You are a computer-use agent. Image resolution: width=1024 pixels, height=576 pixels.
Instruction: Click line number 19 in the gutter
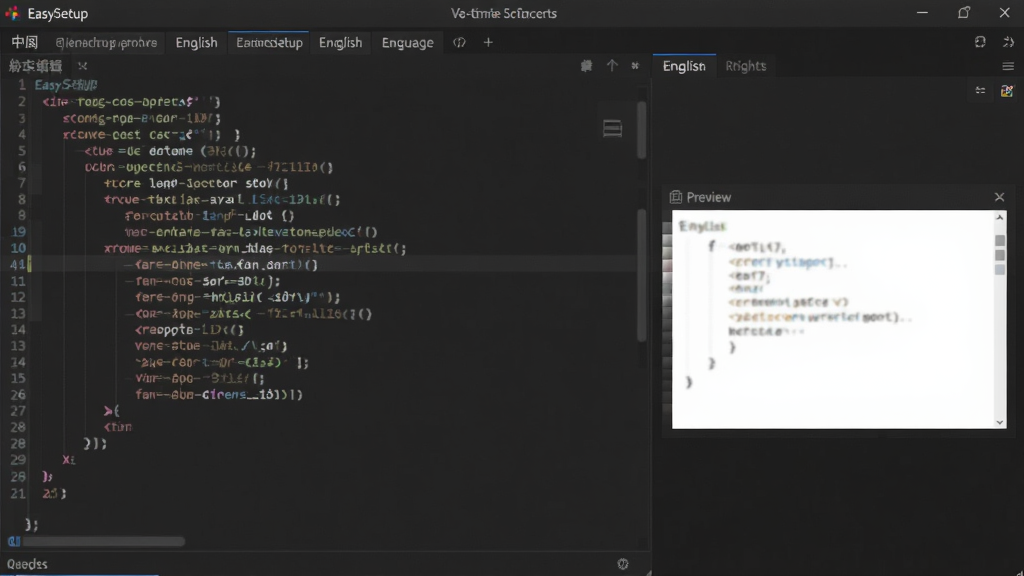tap(18, 232)
